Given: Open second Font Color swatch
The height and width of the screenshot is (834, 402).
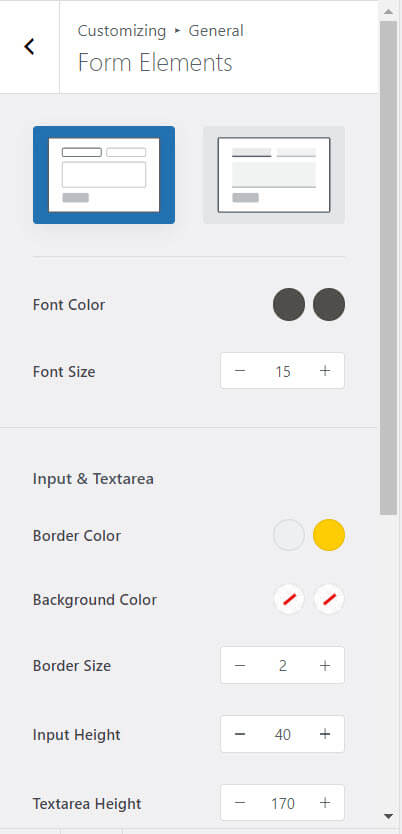Looking at the screenshot, I should [x=329, y=305].
